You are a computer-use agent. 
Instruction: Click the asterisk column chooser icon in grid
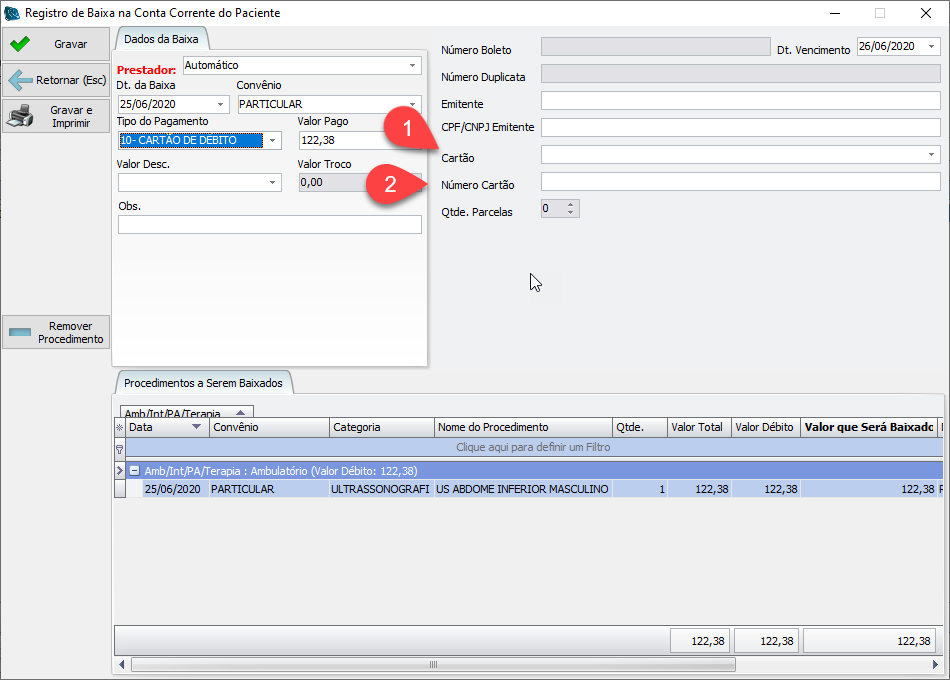click(120, 428)
